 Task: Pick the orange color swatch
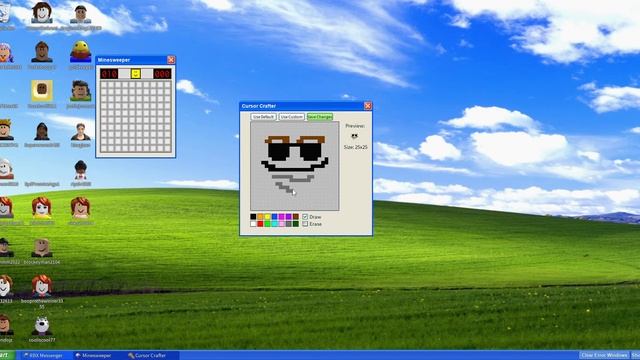[260, 217]
